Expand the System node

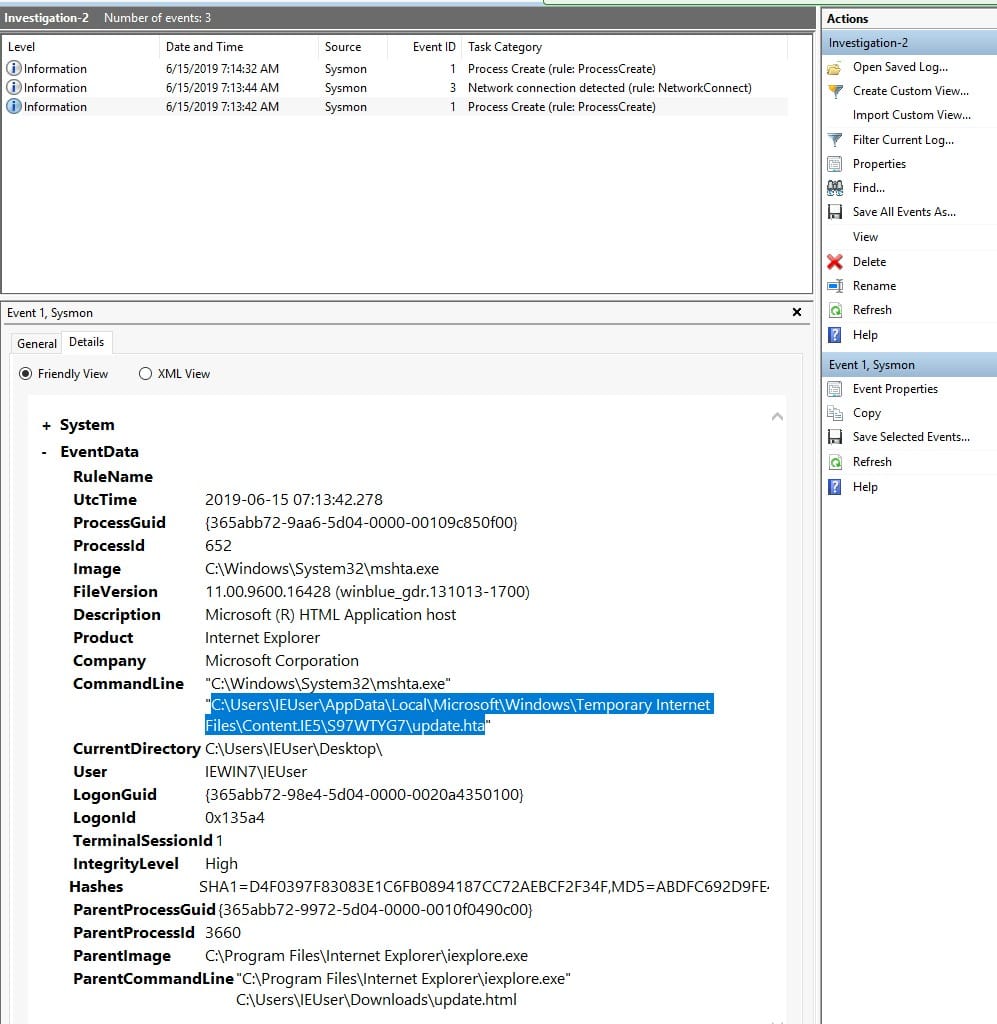tap(46, 426)
